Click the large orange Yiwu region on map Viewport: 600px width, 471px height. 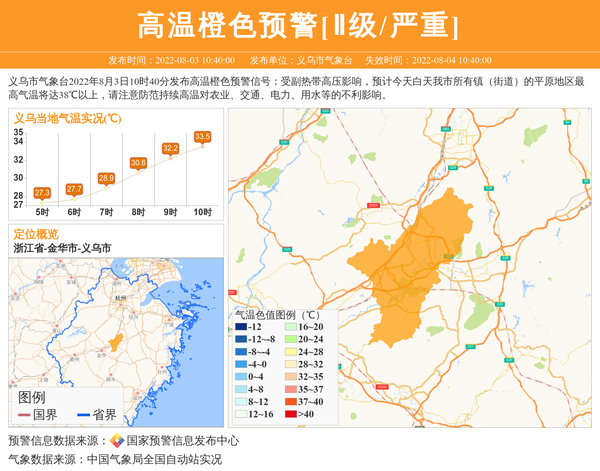pos(412,265)
